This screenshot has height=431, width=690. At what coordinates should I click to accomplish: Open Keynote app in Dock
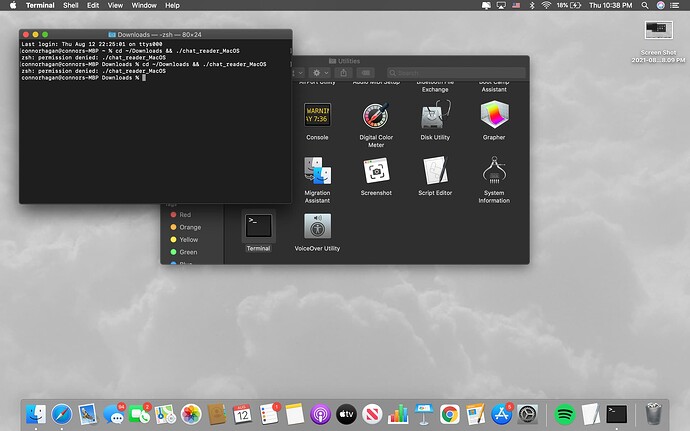[x=424, y=414]
